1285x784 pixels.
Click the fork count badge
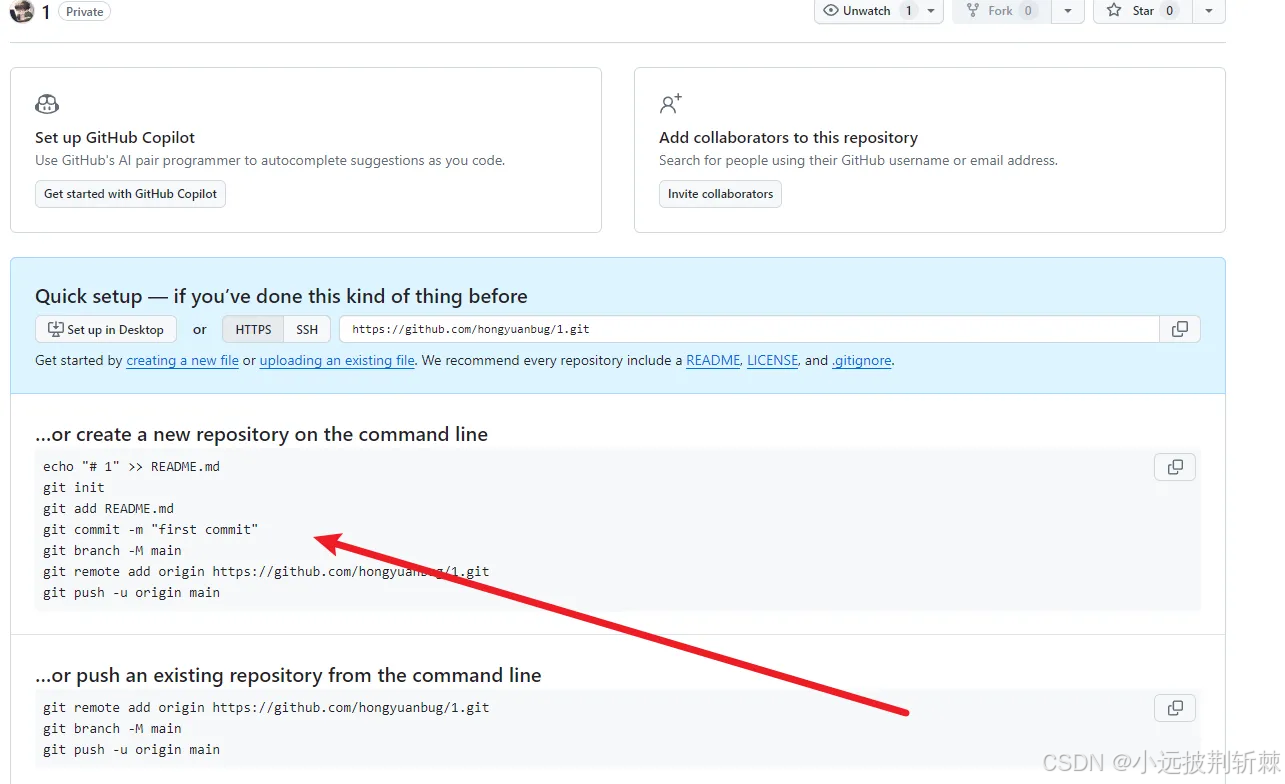(x=1028, y=11)
